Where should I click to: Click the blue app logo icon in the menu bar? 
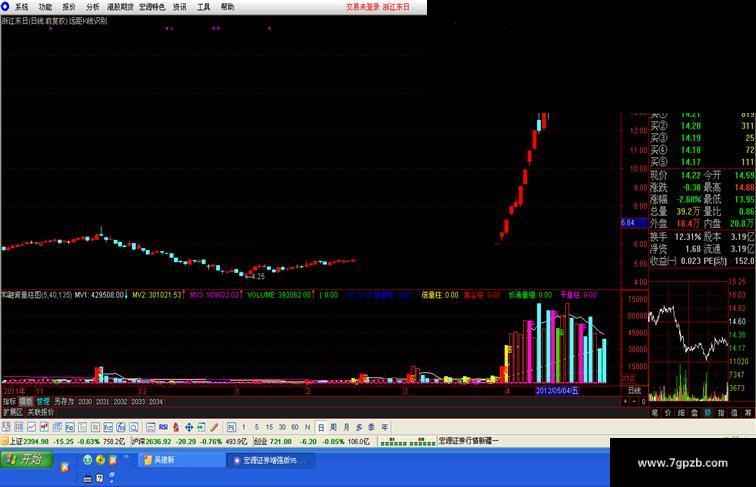pos(5,6)
